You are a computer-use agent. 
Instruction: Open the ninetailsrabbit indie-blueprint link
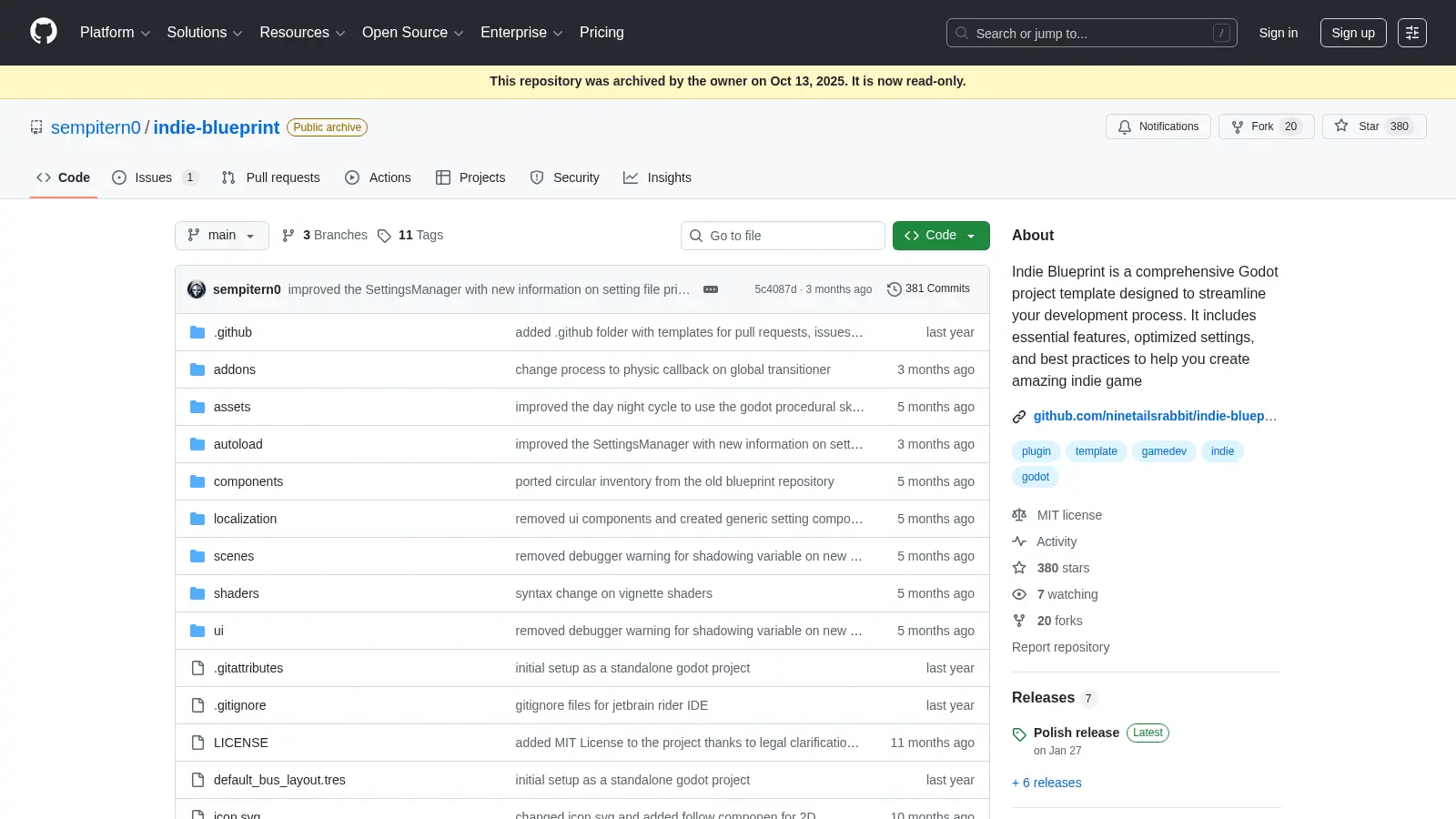tap(1155, 416)
